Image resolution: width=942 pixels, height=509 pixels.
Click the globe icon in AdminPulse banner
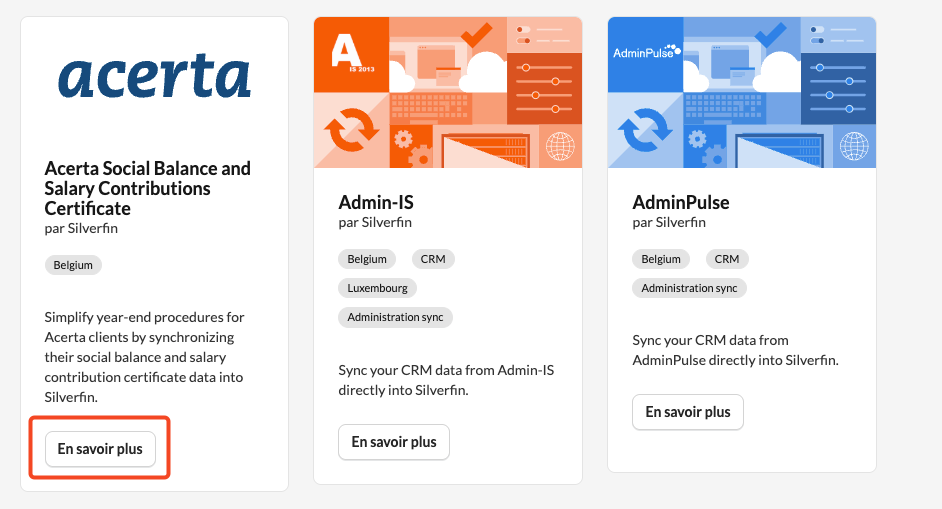[854, 146]
